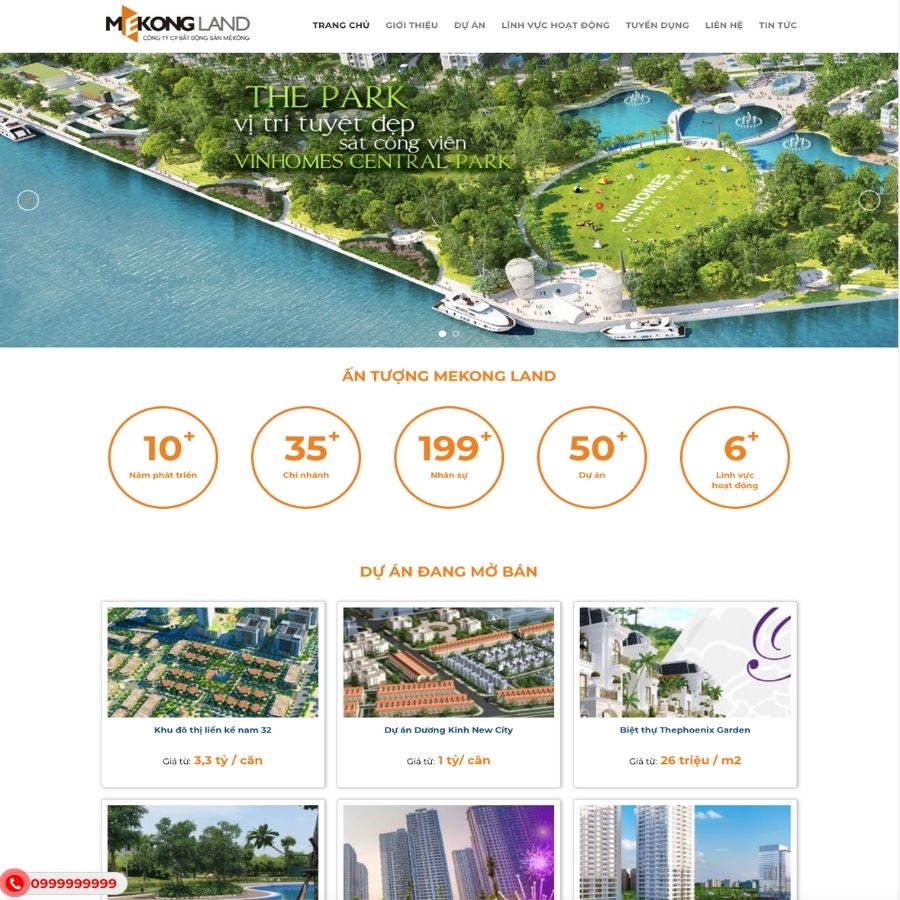The height and width of the screenshot is (900, 900).
Task: Select the first slider navigation dot
Action: [443, 332]
